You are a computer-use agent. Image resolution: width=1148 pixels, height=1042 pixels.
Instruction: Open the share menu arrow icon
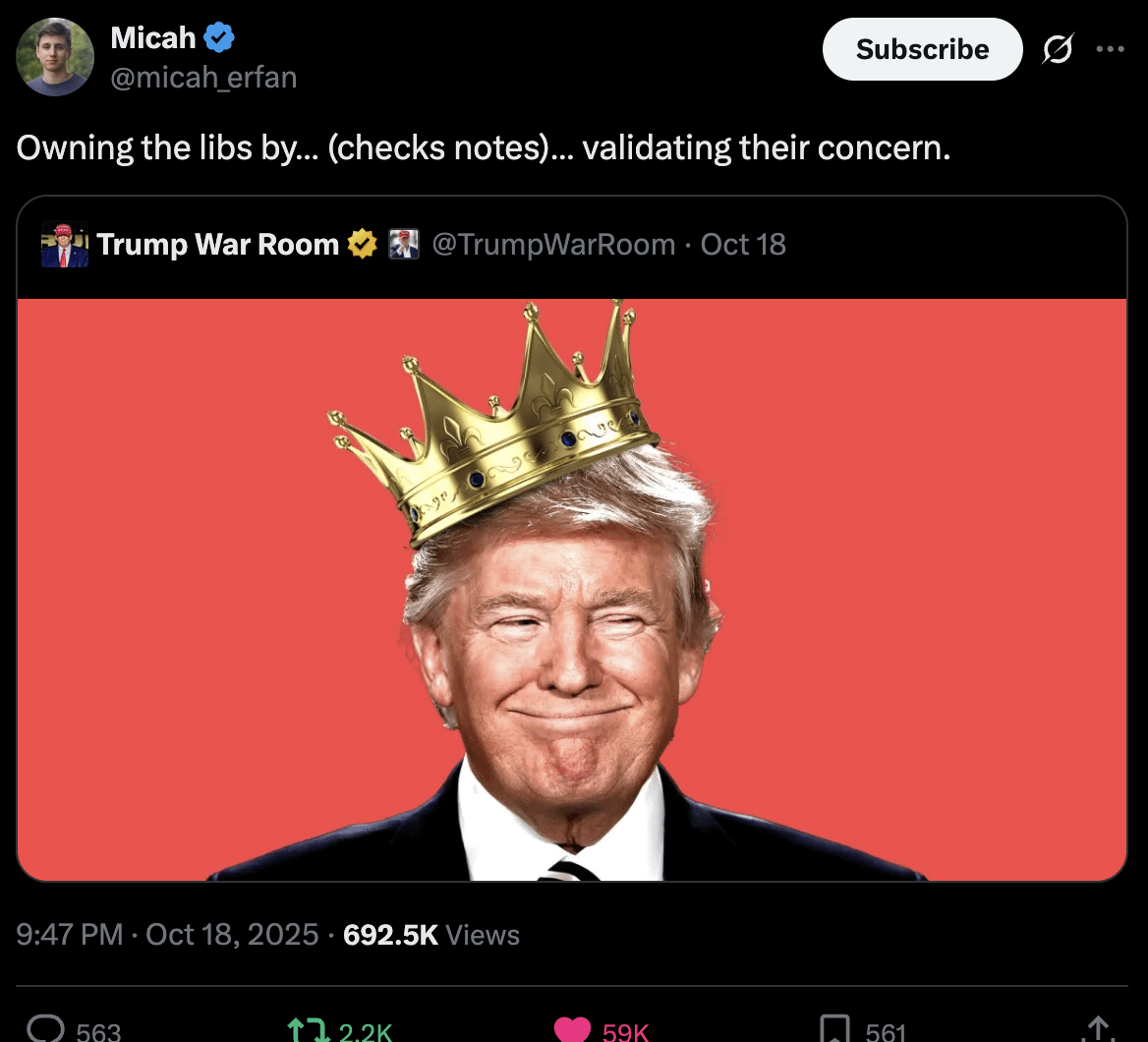click(x=1099, y=1029)
